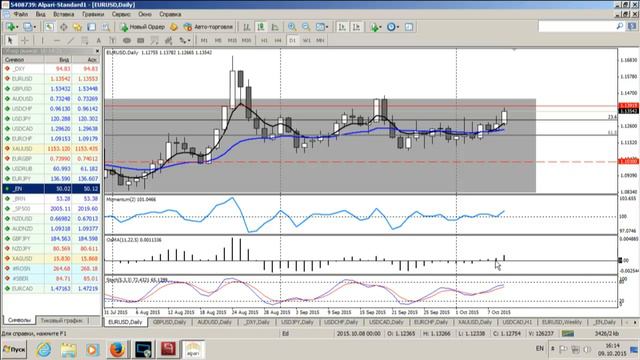The width and height of the screenshot is (640, 360).
Task: Toggle chart shift
Action: 356,27
